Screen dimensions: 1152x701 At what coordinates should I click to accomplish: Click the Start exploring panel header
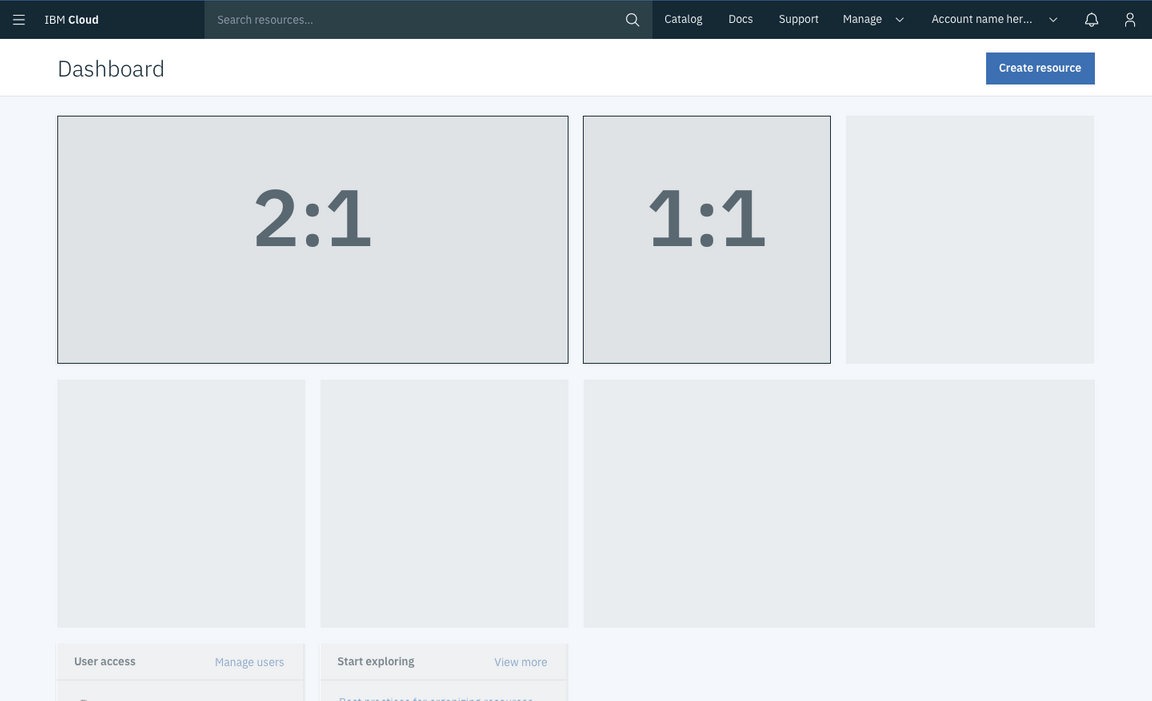pyautogui.click(x=376, y=661)
